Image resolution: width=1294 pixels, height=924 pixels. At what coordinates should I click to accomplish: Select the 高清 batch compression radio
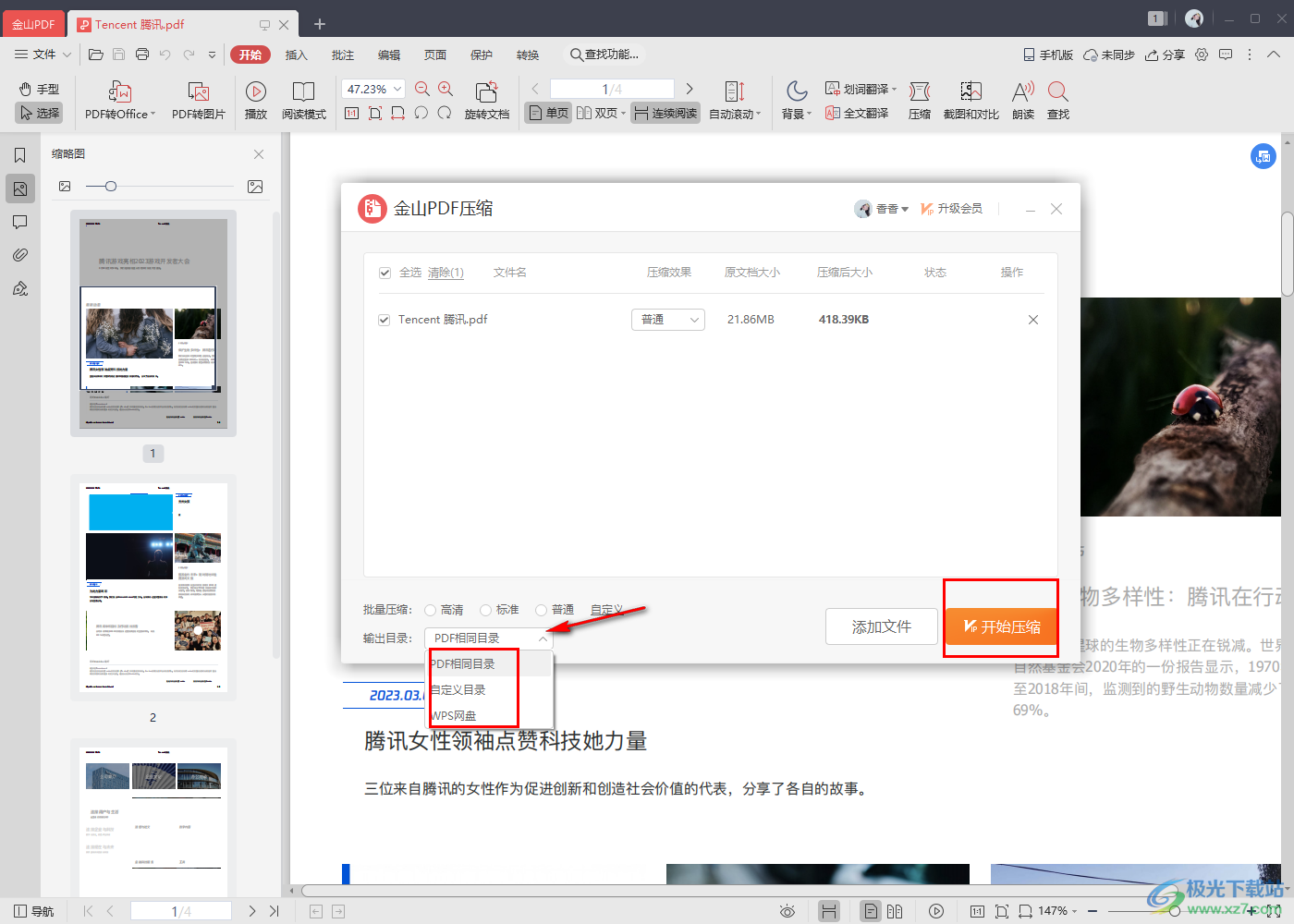point(430,610)
